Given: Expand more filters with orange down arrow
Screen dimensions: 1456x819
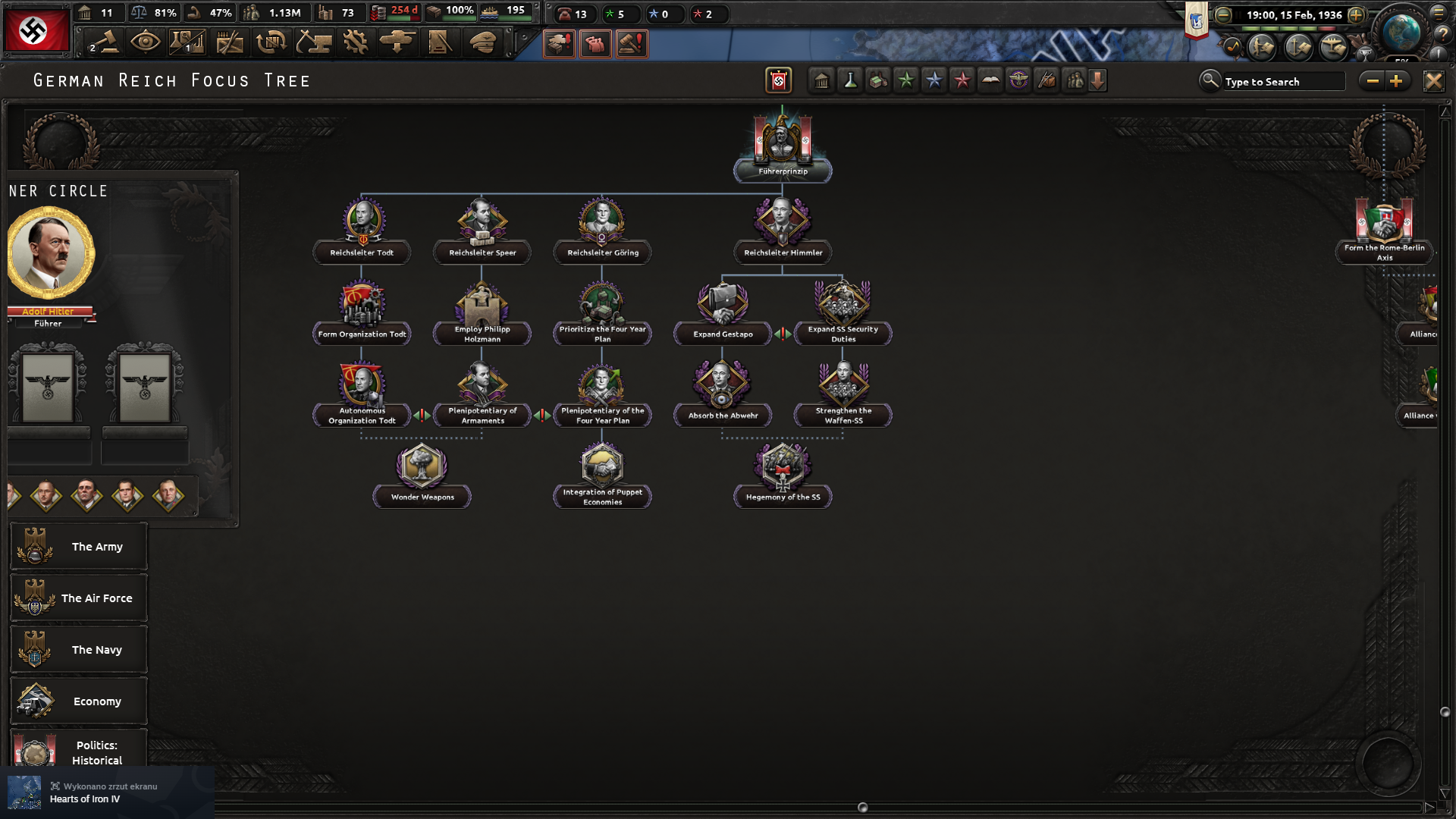Looking at the screenshot, I should (1097, 80).
